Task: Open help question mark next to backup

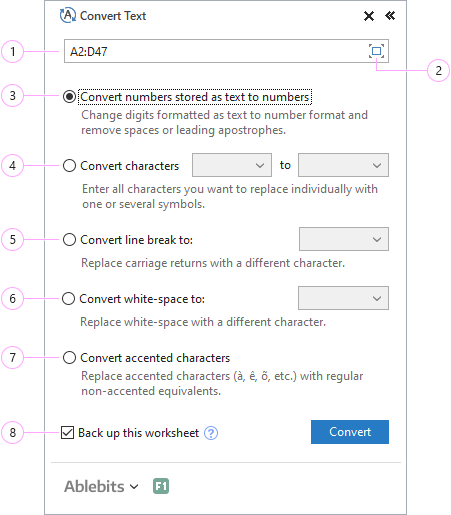Action: click(211, 433)
